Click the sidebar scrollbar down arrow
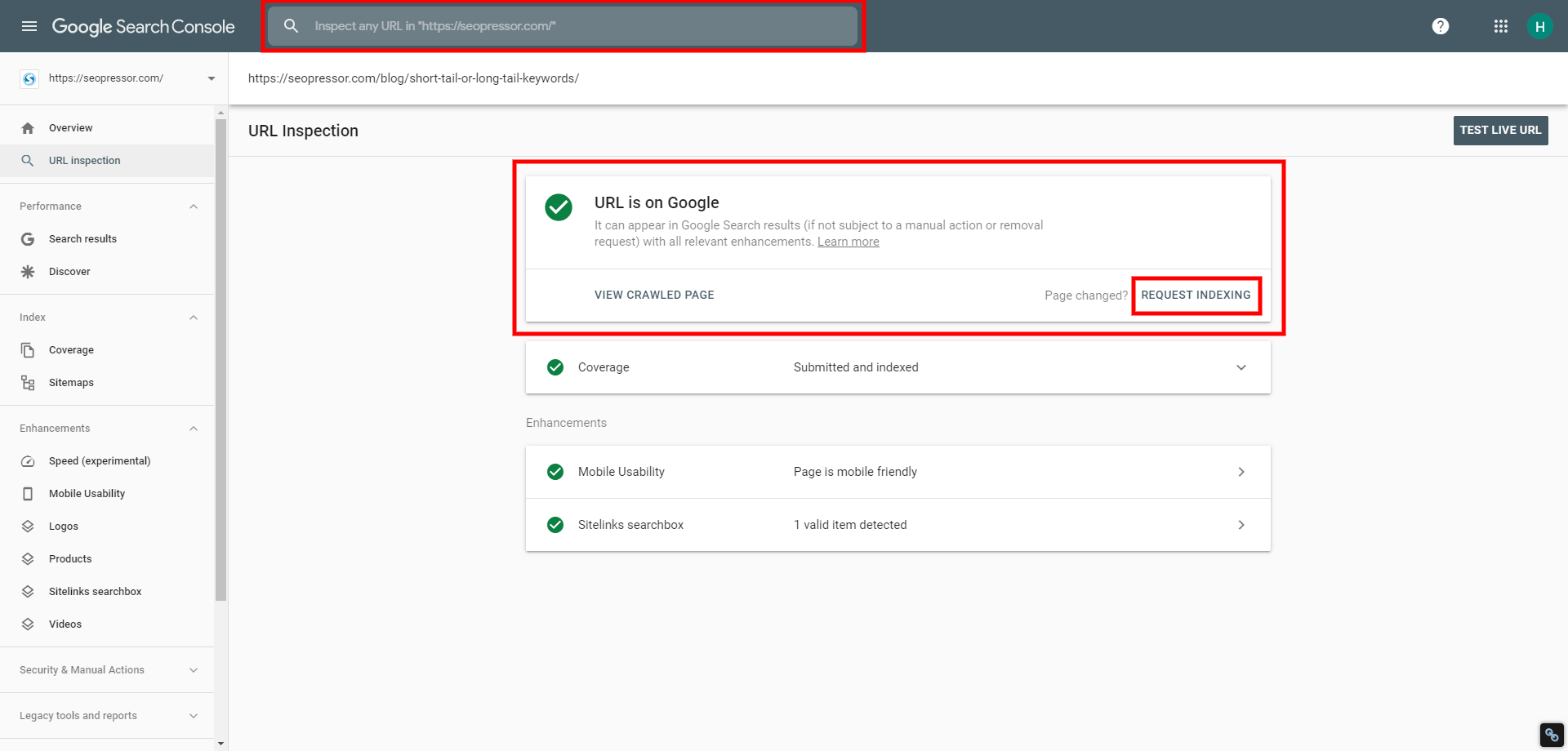Screen dimensions: 1568x751 coord(220,744)
